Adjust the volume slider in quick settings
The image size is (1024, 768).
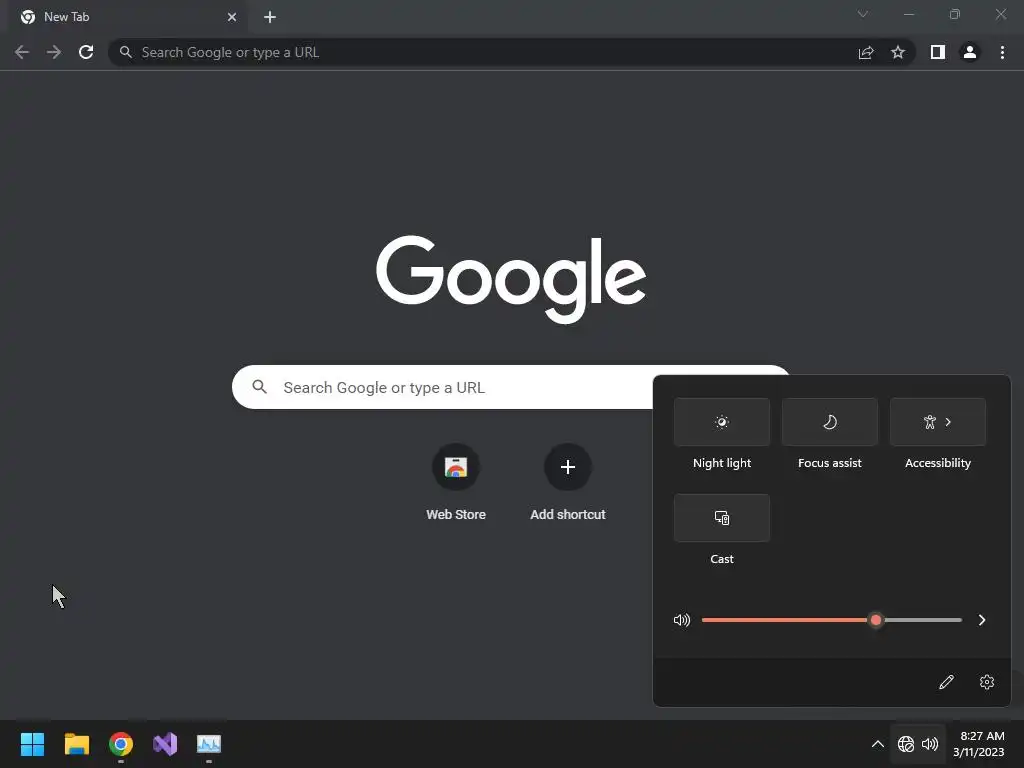point(831,620)
